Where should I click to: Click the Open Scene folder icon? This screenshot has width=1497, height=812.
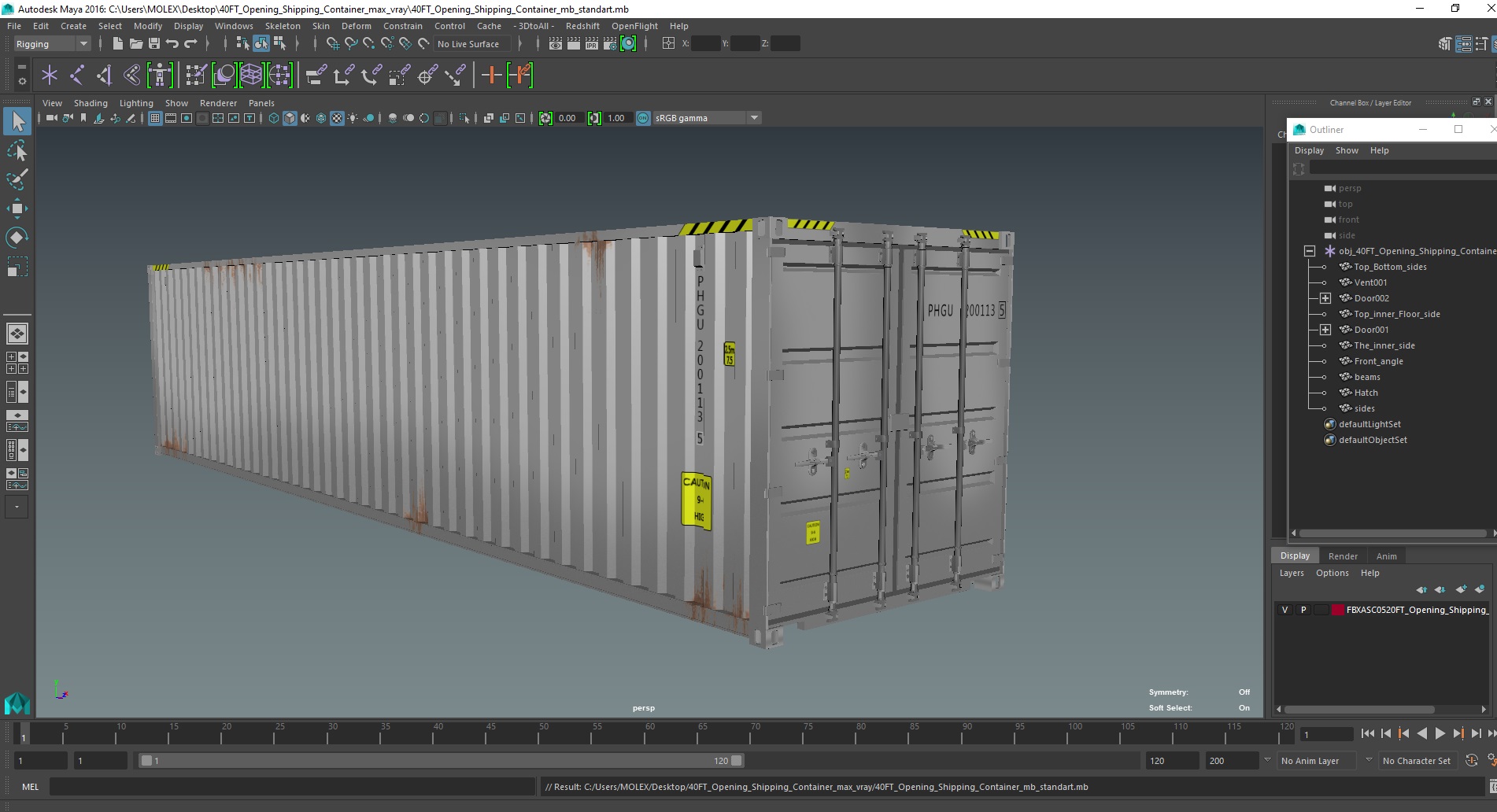click(136, 44)
